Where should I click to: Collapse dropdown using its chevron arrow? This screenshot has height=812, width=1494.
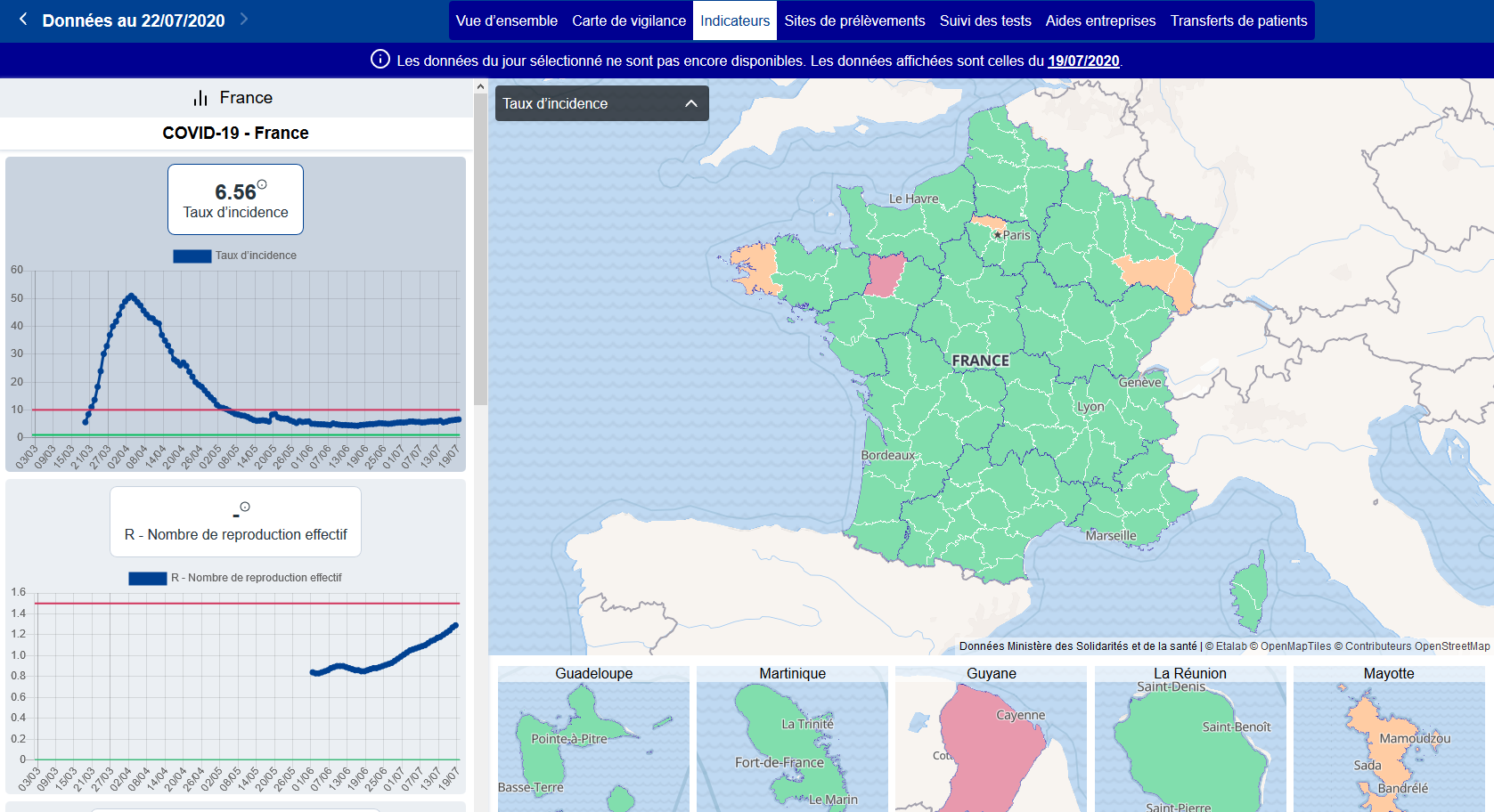pos(691,103)
